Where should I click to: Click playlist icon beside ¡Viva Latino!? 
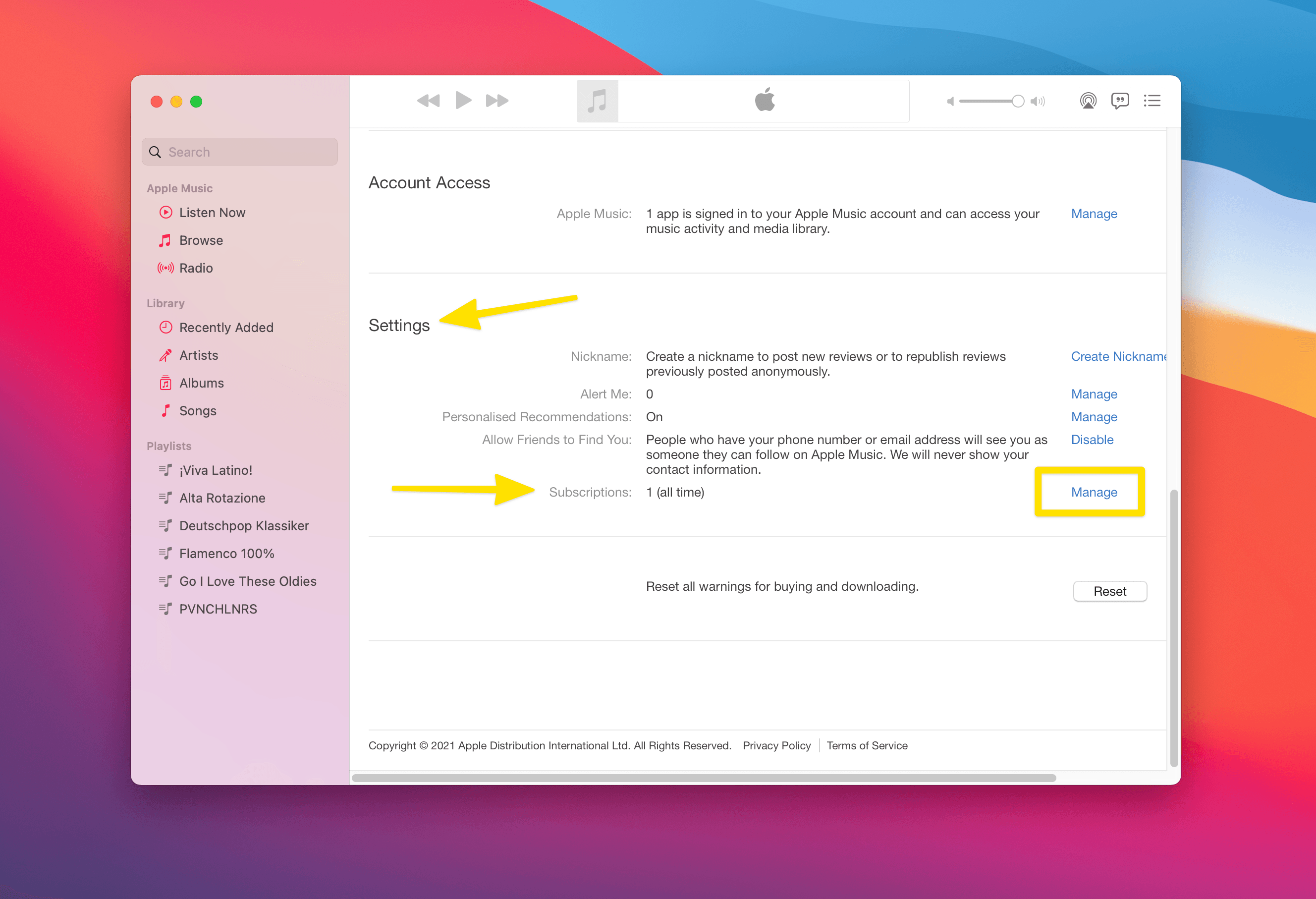coord(165,470)
